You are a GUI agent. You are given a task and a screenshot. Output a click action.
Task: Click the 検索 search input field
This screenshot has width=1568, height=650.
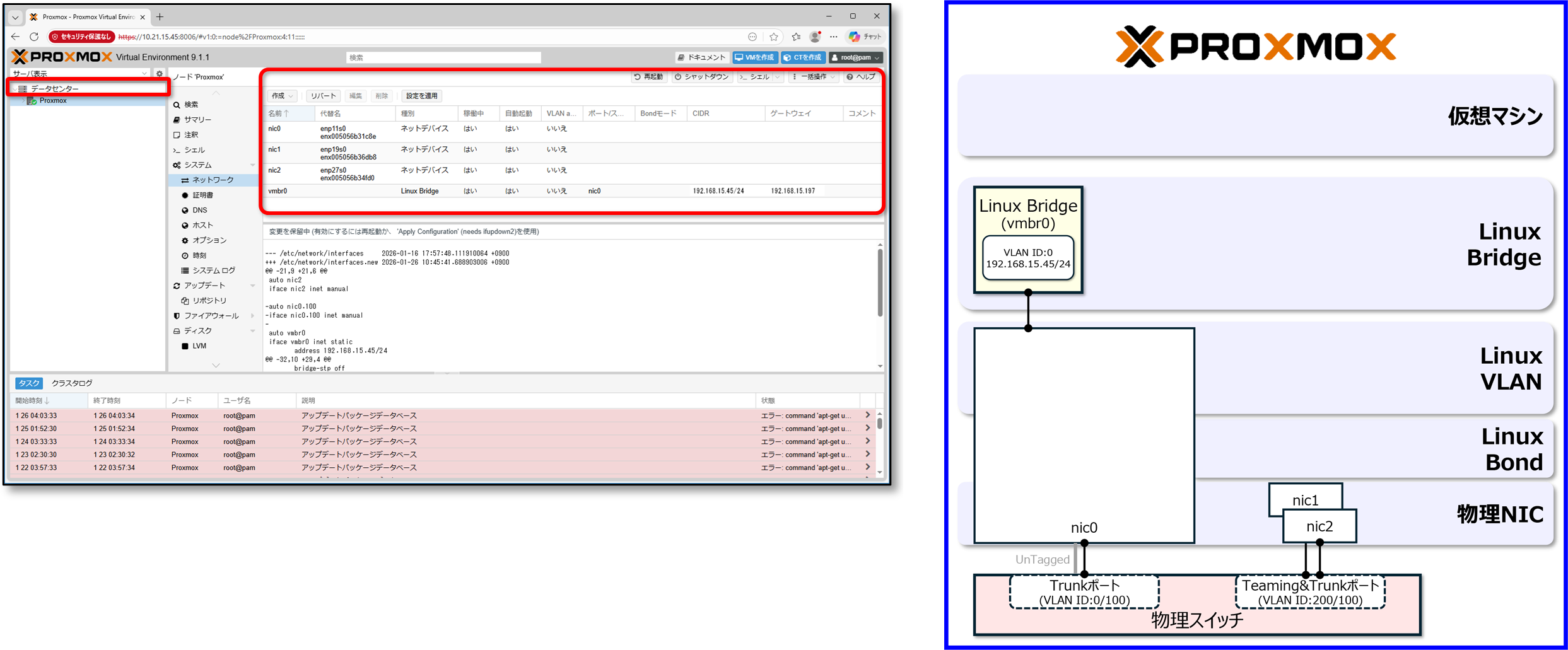pos(443,57)
